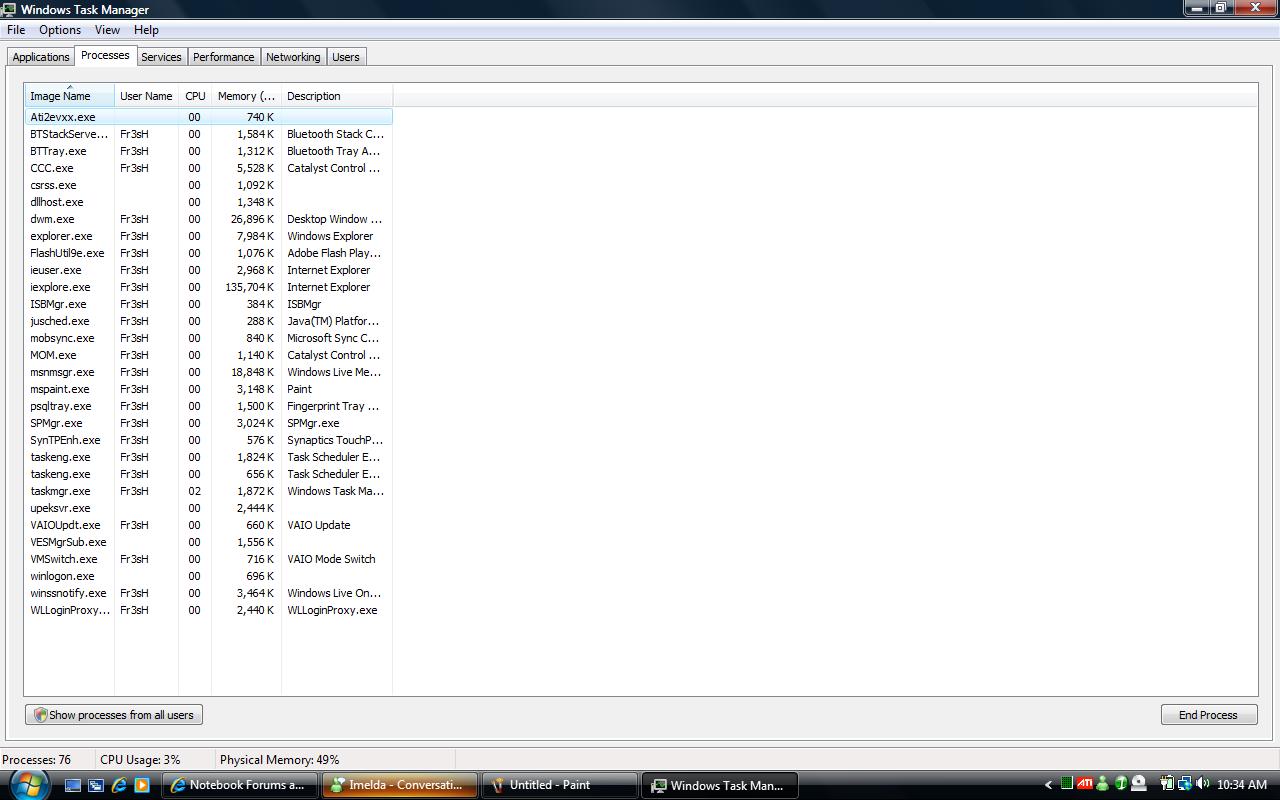Click the volume speaker tray icon
The height and width of the screenshot is (800, 1280).
coord(1202,784)
